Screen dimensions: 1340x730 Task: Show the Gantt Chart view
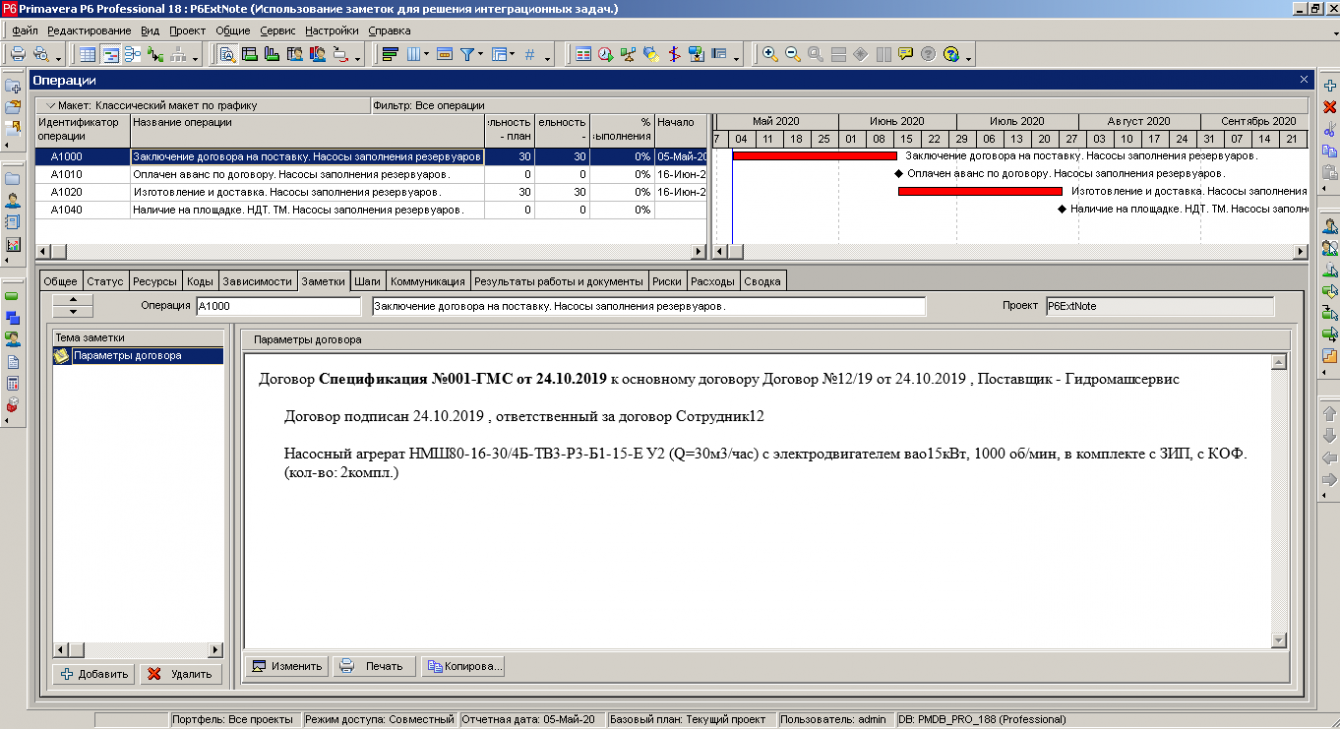(x=110, y=54)
